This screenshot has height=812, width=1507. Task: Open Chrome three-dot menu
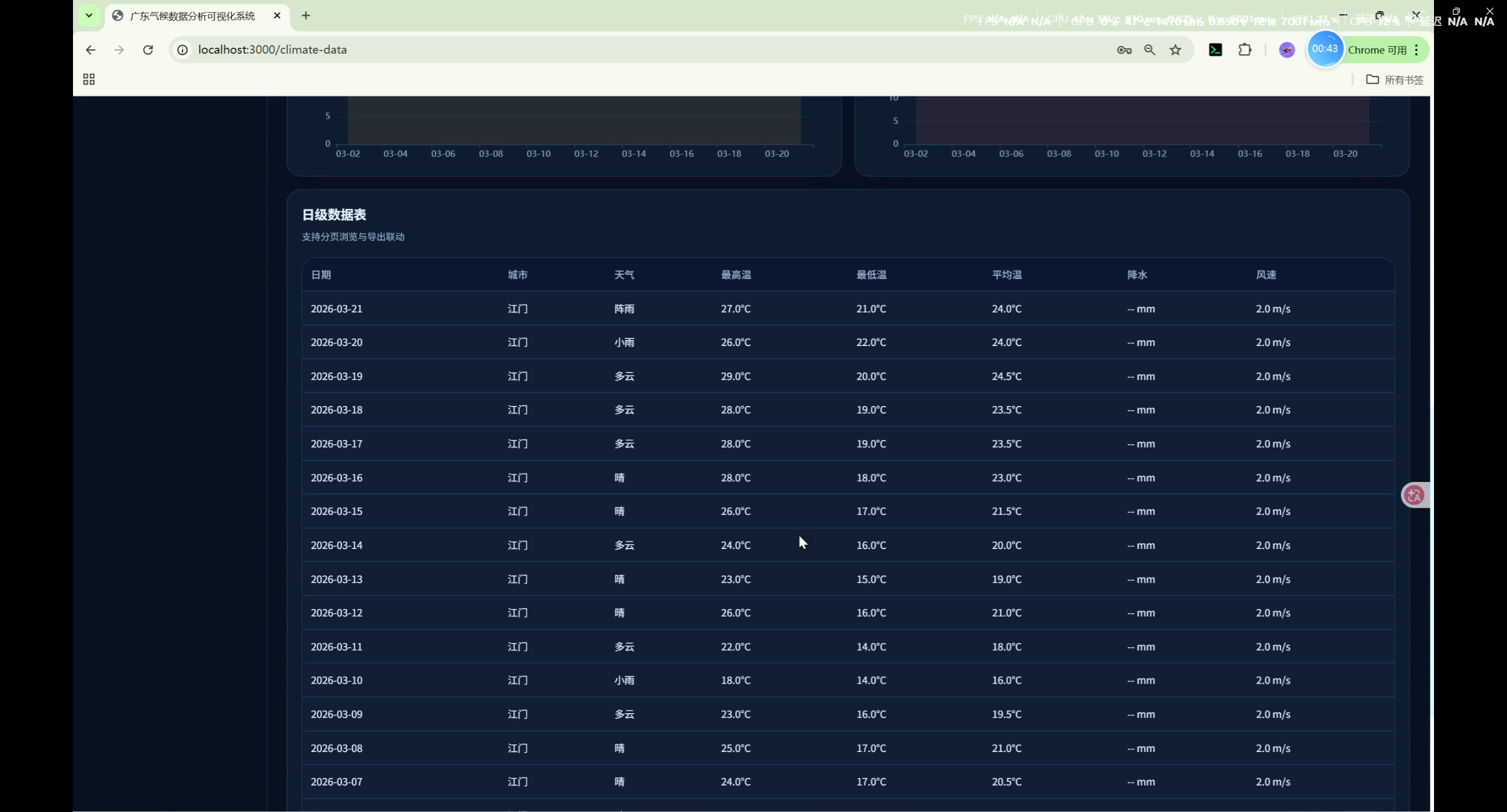click(x=1417, y=50)
